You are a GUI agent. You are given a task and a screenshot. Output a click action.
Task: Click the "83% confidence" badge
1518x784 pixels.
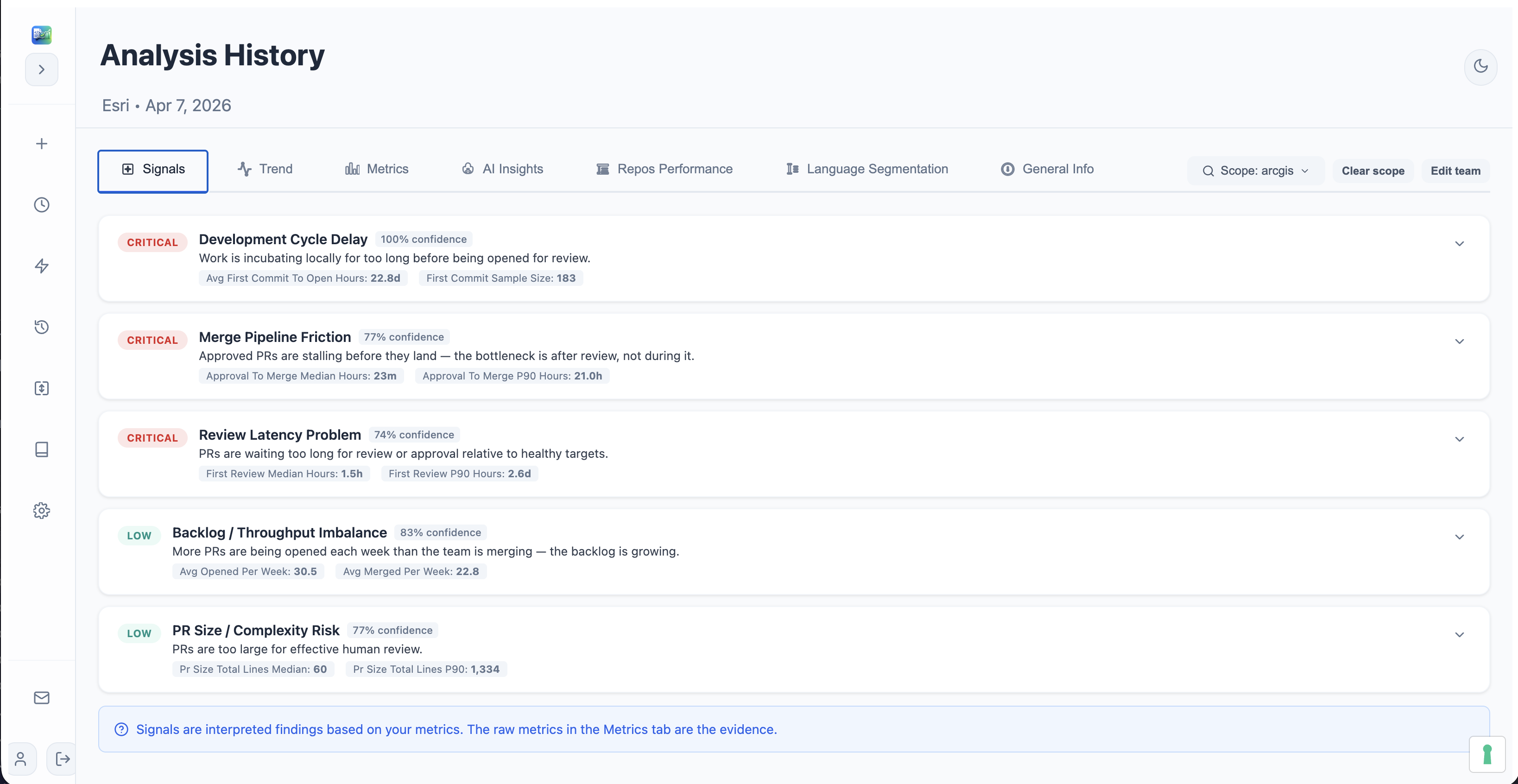tap(440, 533)
